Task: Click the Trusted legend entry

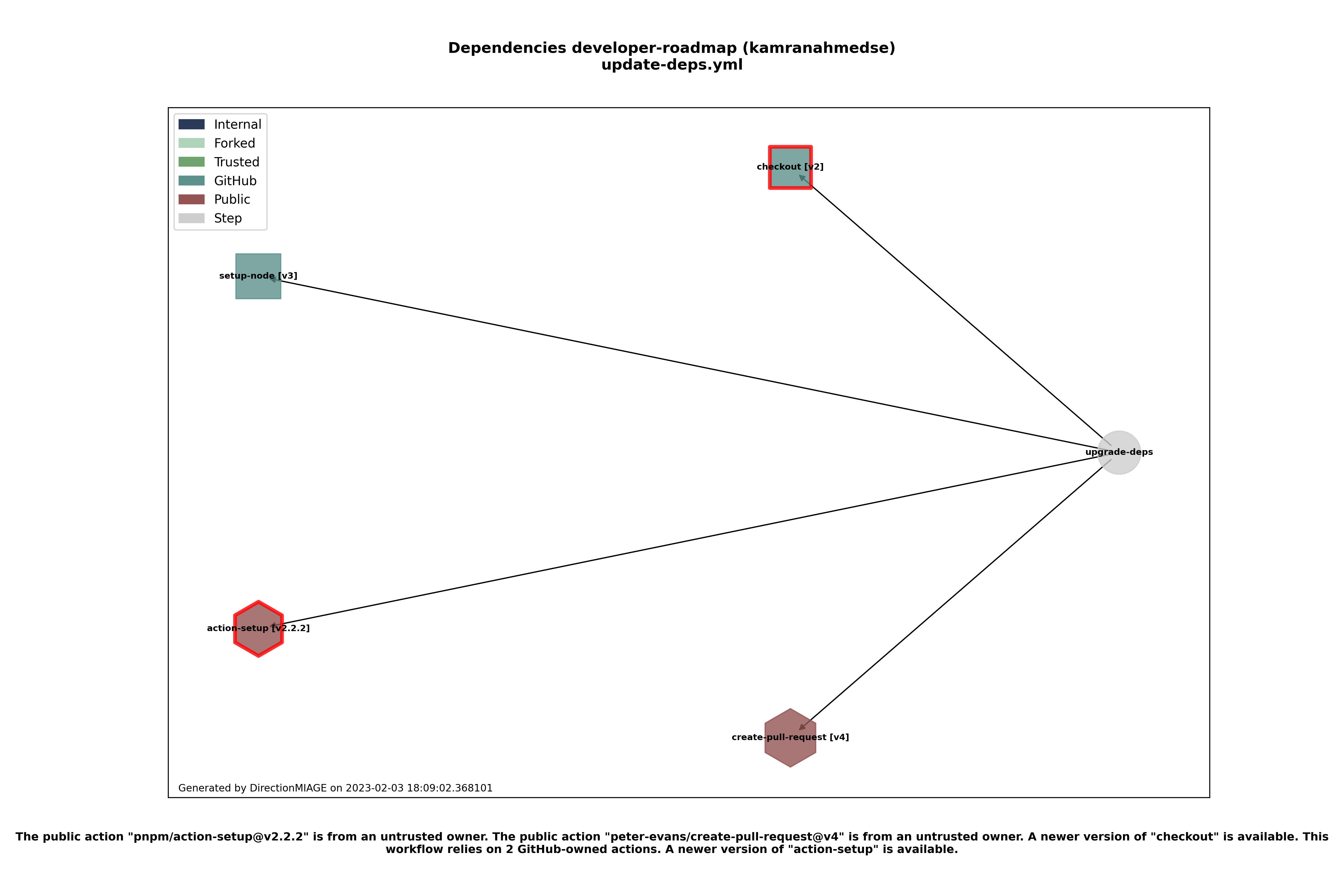Action: point(220,162)
